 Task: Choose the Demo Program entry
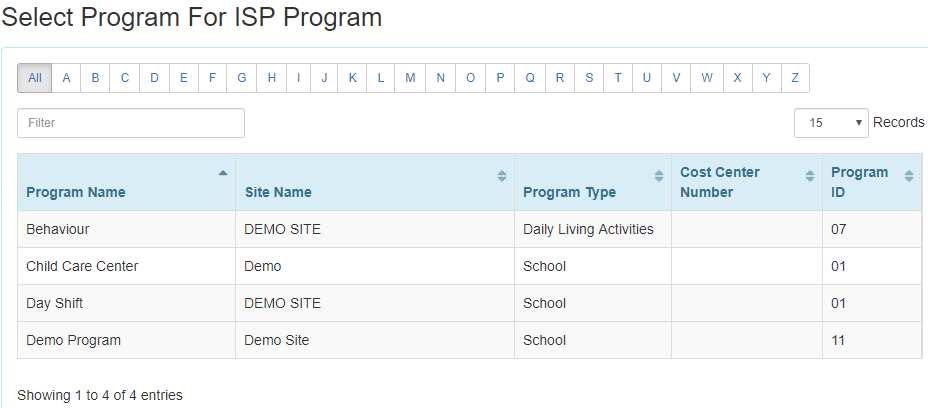click(x=469, y=340)
